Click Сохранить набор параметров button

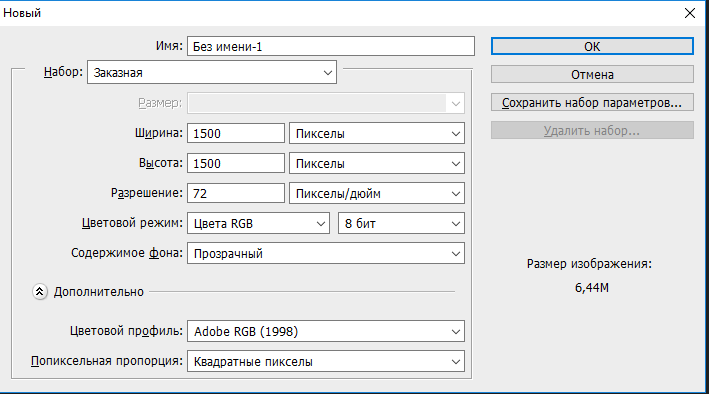pyautogui.click(x=592, y=103)
